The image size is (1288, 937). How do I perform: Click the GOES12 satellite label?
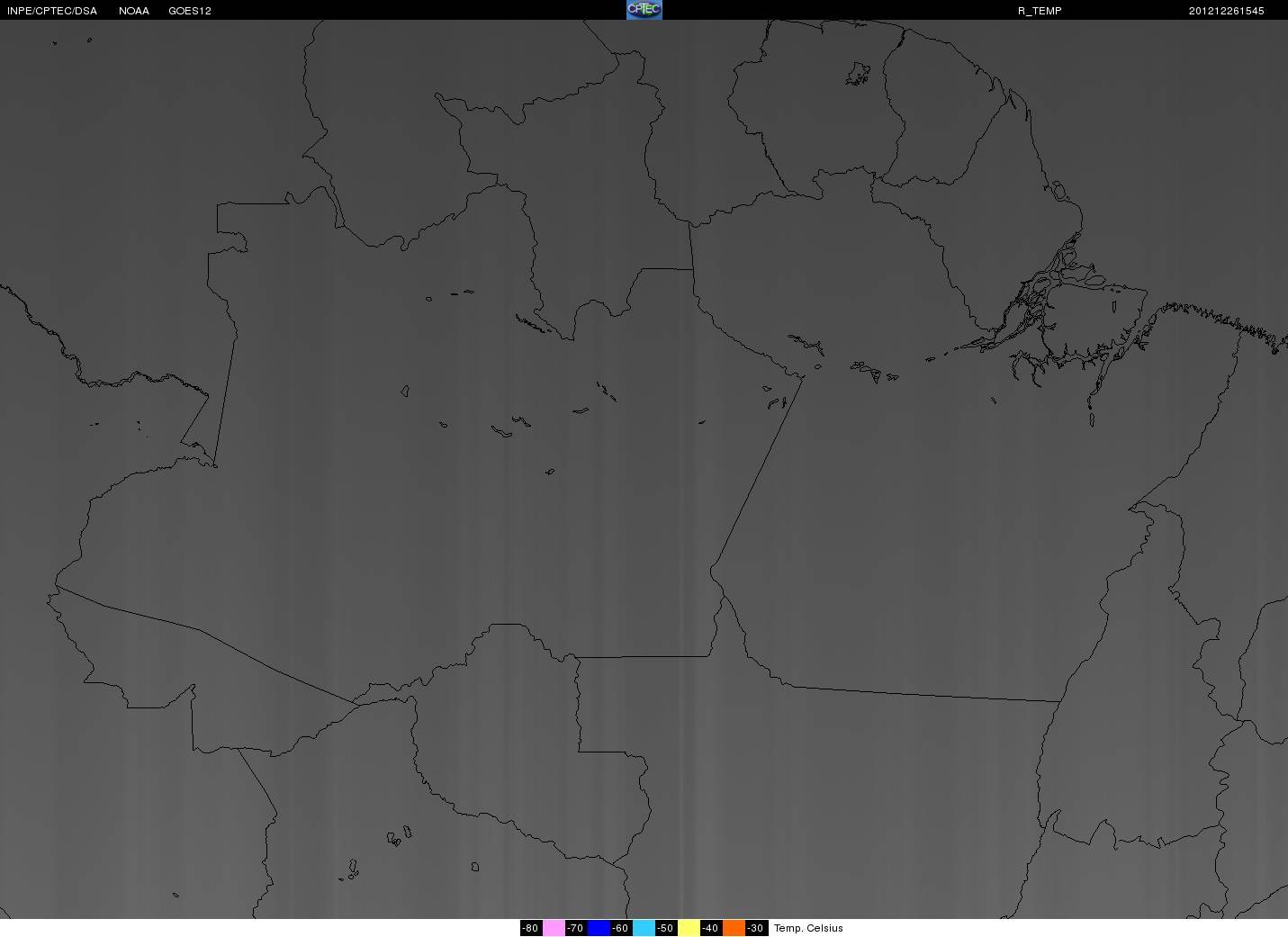point(190,11)
